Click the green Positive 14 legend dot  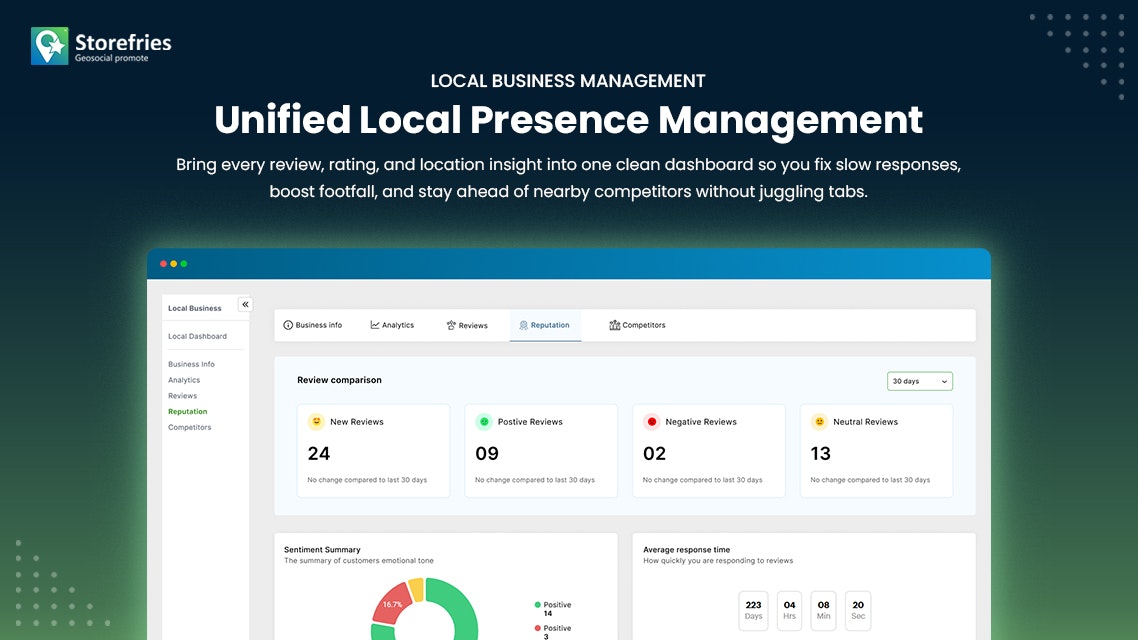click(538, 604)
